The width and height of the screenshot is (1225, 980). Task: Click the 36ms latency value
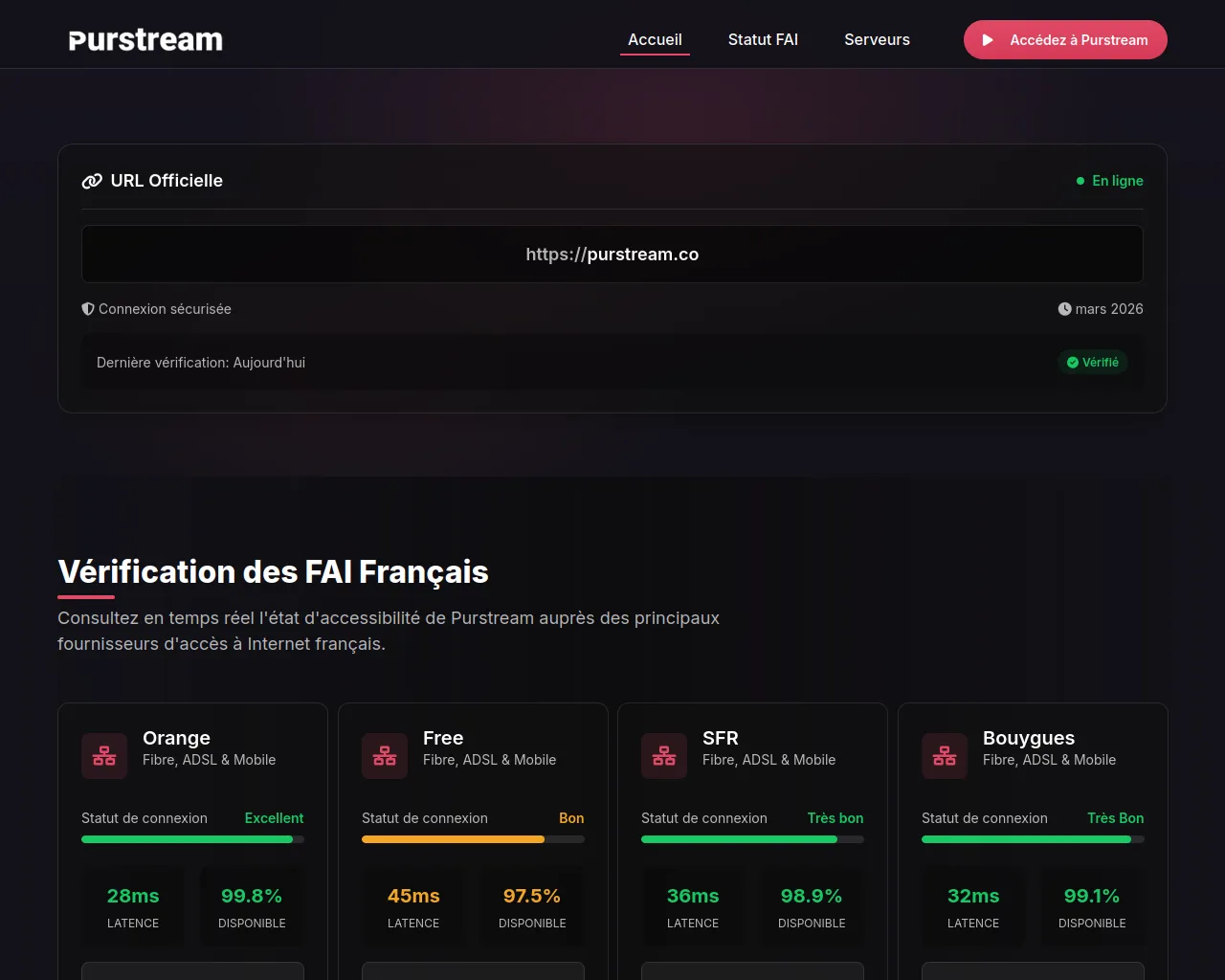coord(693,896)
